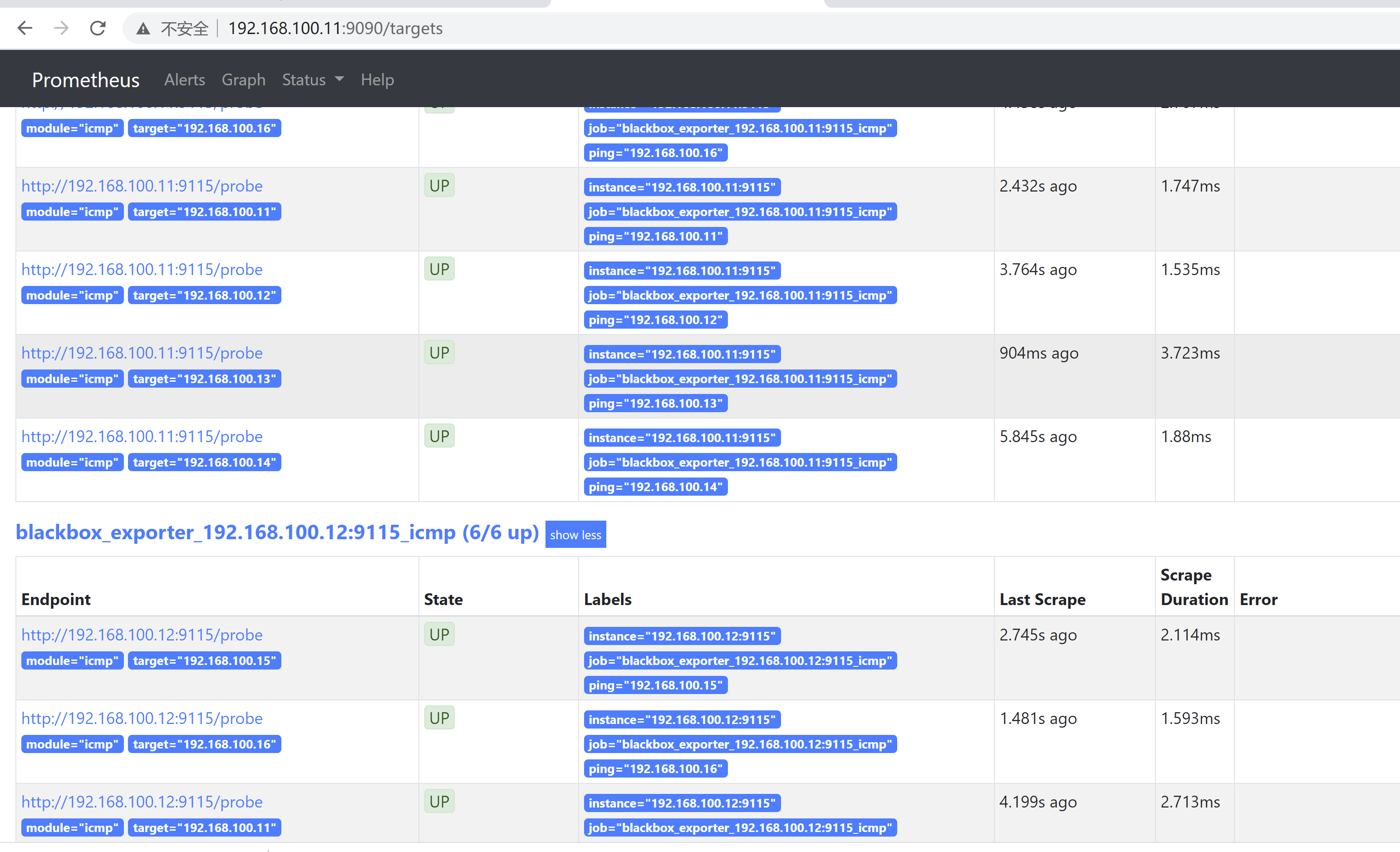Image resolution: width=1400 pixels, height=852 pixels.
Task: Collapse blackbox_exporter_192.168.100.12:9115_icmp group
Action: pos(576,534)
